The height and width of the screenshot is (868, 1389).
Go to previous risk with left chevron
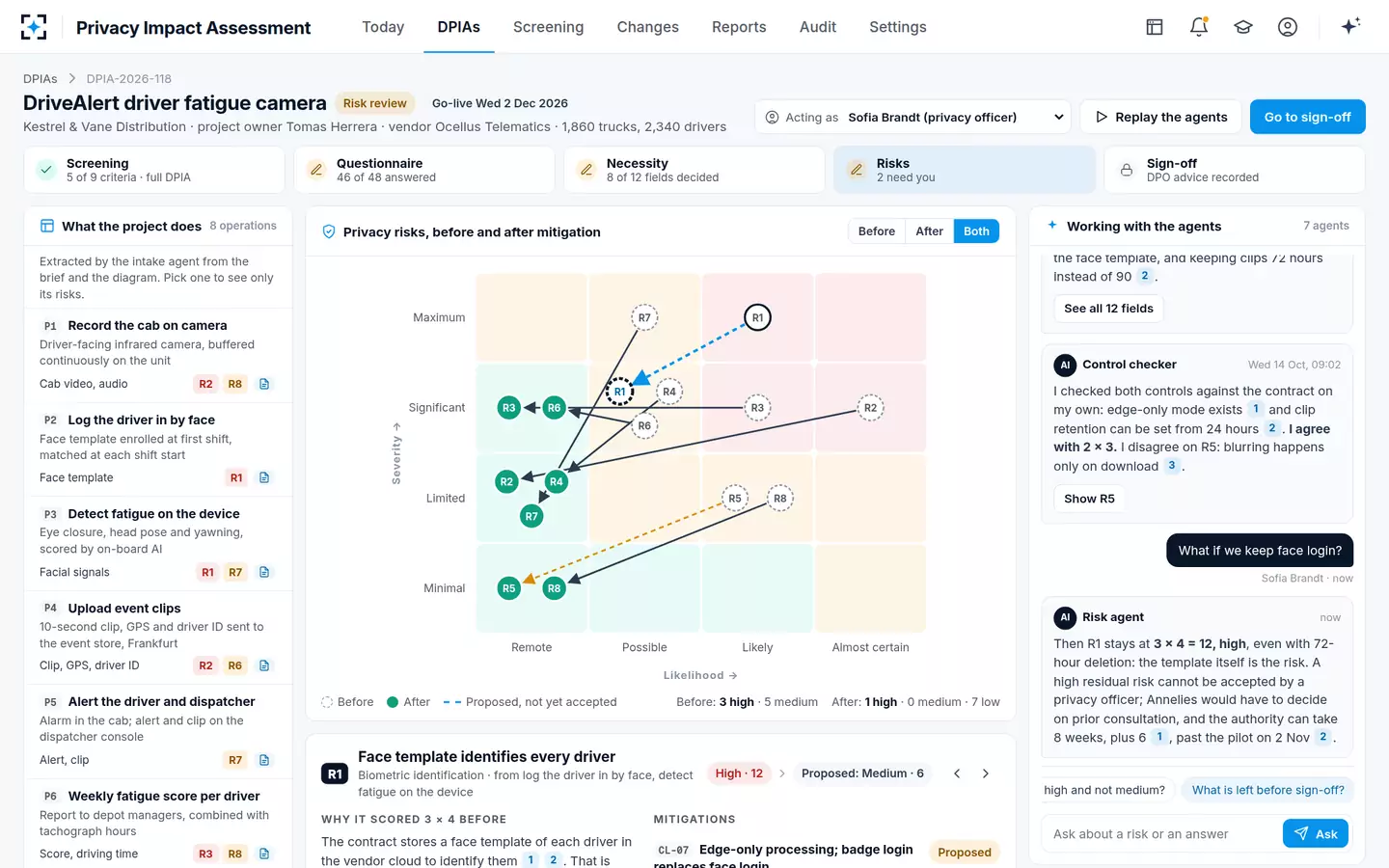tap(957, 773)
